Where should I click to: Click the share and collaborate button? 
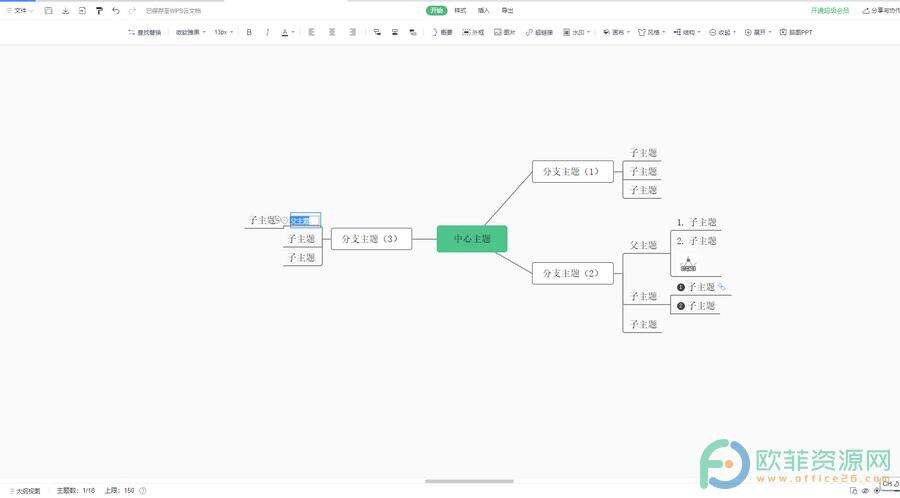point(881,10)
